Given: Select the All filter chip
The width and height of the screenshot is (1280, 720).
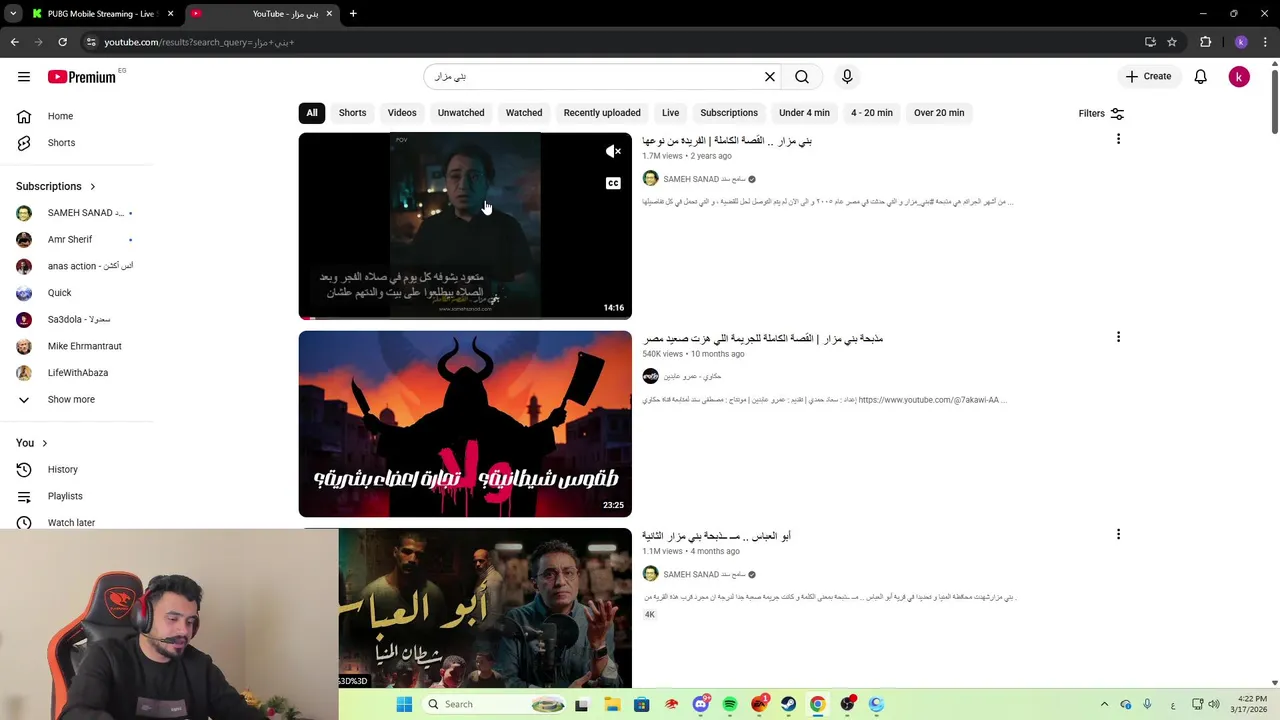Looking at the screenshot, I should pos(312,113).
